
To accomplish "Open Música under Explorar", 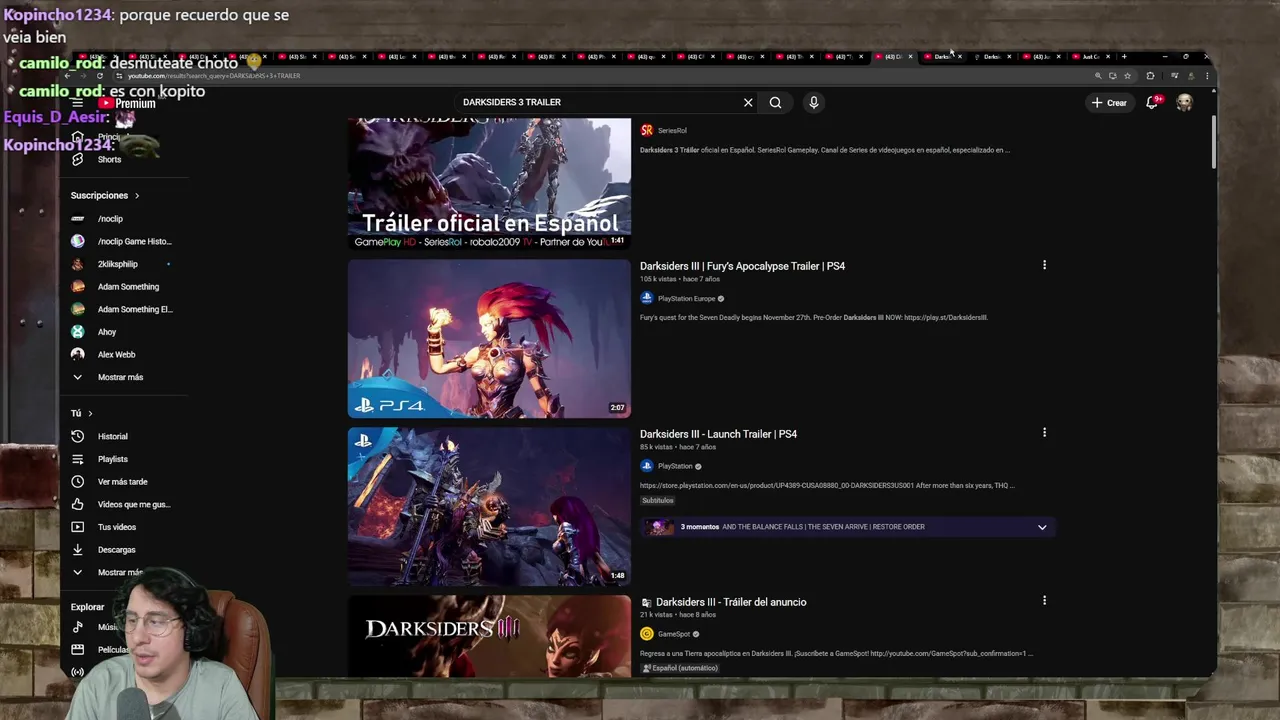I will pos(107,627).
